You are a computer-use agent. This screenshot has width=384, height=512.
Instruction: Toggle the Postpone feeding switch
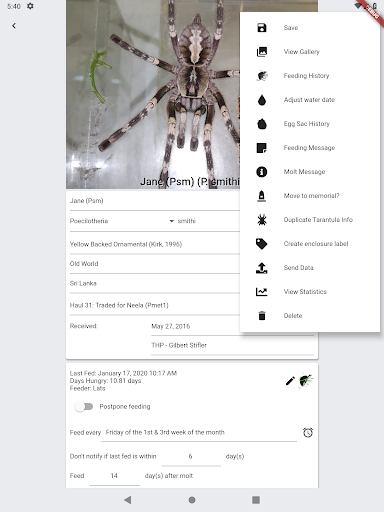84,406
